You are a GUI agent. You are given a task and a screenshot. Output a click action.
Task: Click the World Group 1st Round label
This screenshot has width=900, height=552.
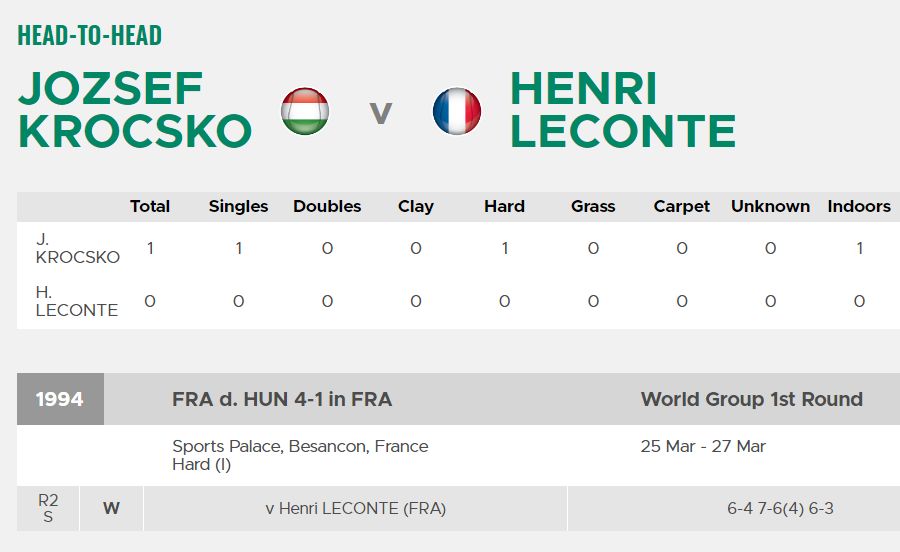[x=752, y=399]
